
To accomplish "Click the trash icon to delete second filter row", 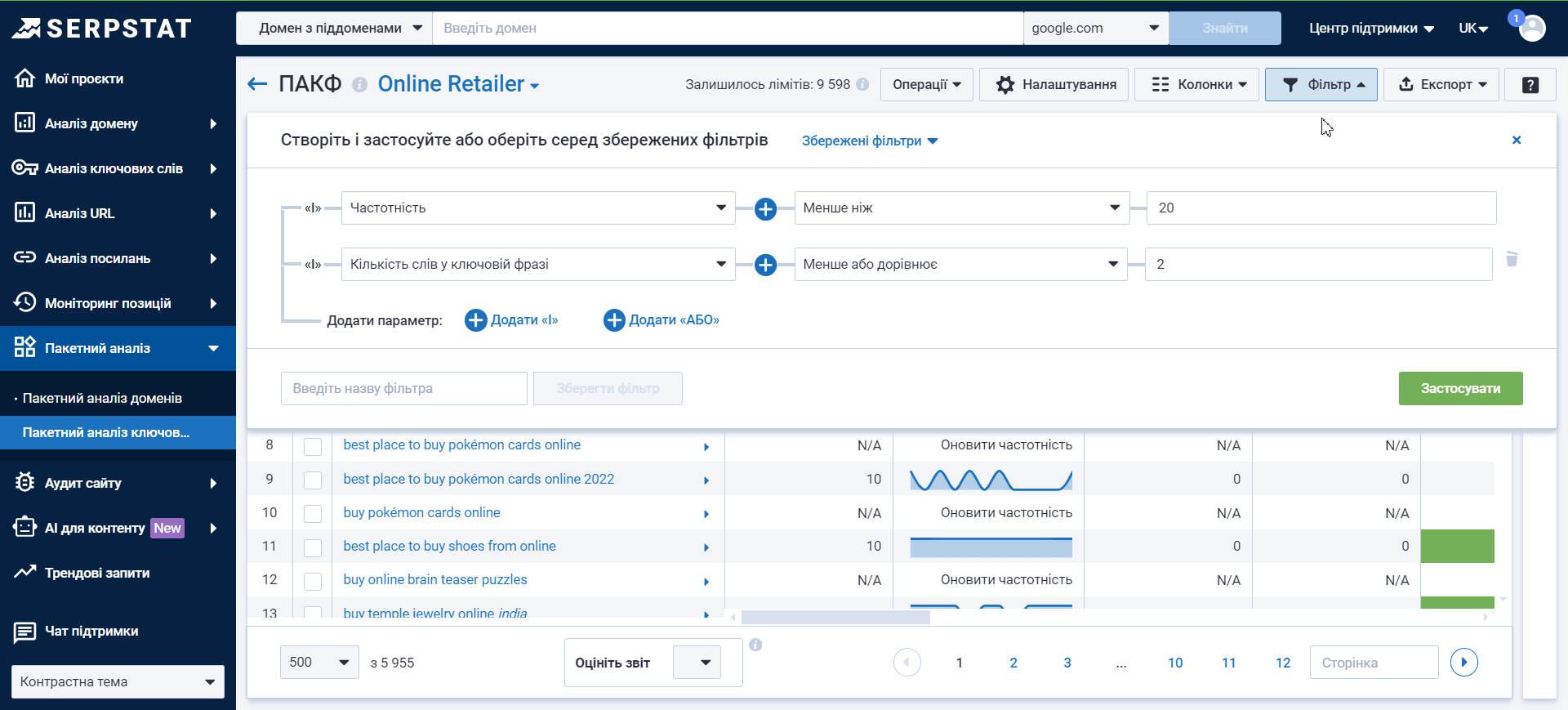I will click(x=1512, y=259).
